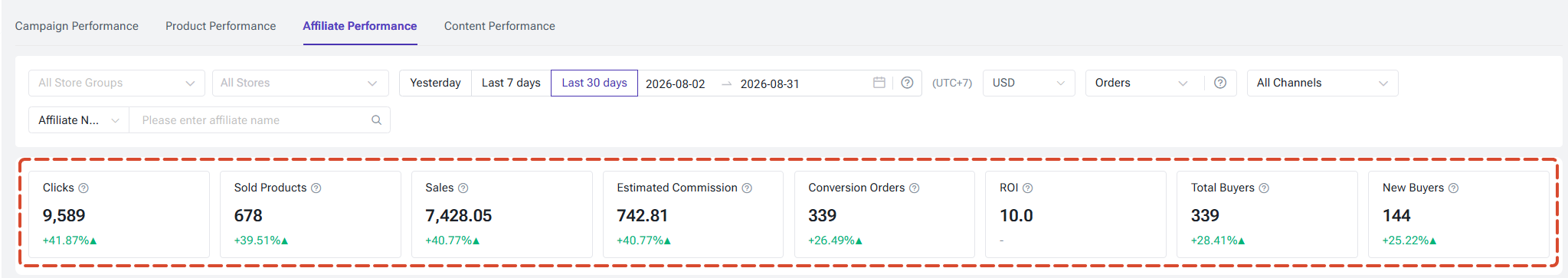Image resolution: width=1568 pixels, height=278 pixels.
Task: Open the date picker calendar icon
Action: coord(879,83)
